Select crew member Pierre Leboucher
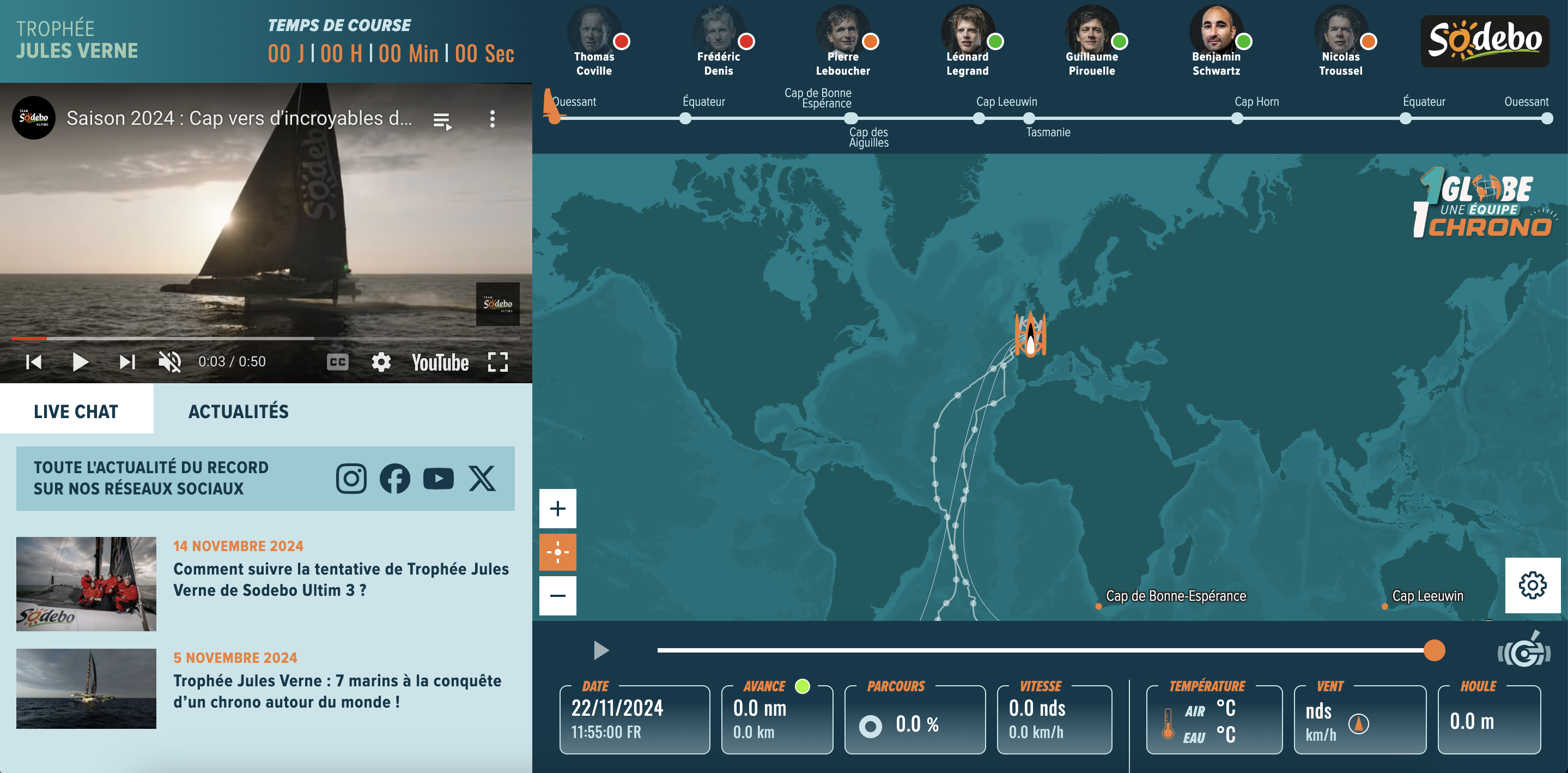The width and height of the screenshot is (1568, 773). click(843, 40)
